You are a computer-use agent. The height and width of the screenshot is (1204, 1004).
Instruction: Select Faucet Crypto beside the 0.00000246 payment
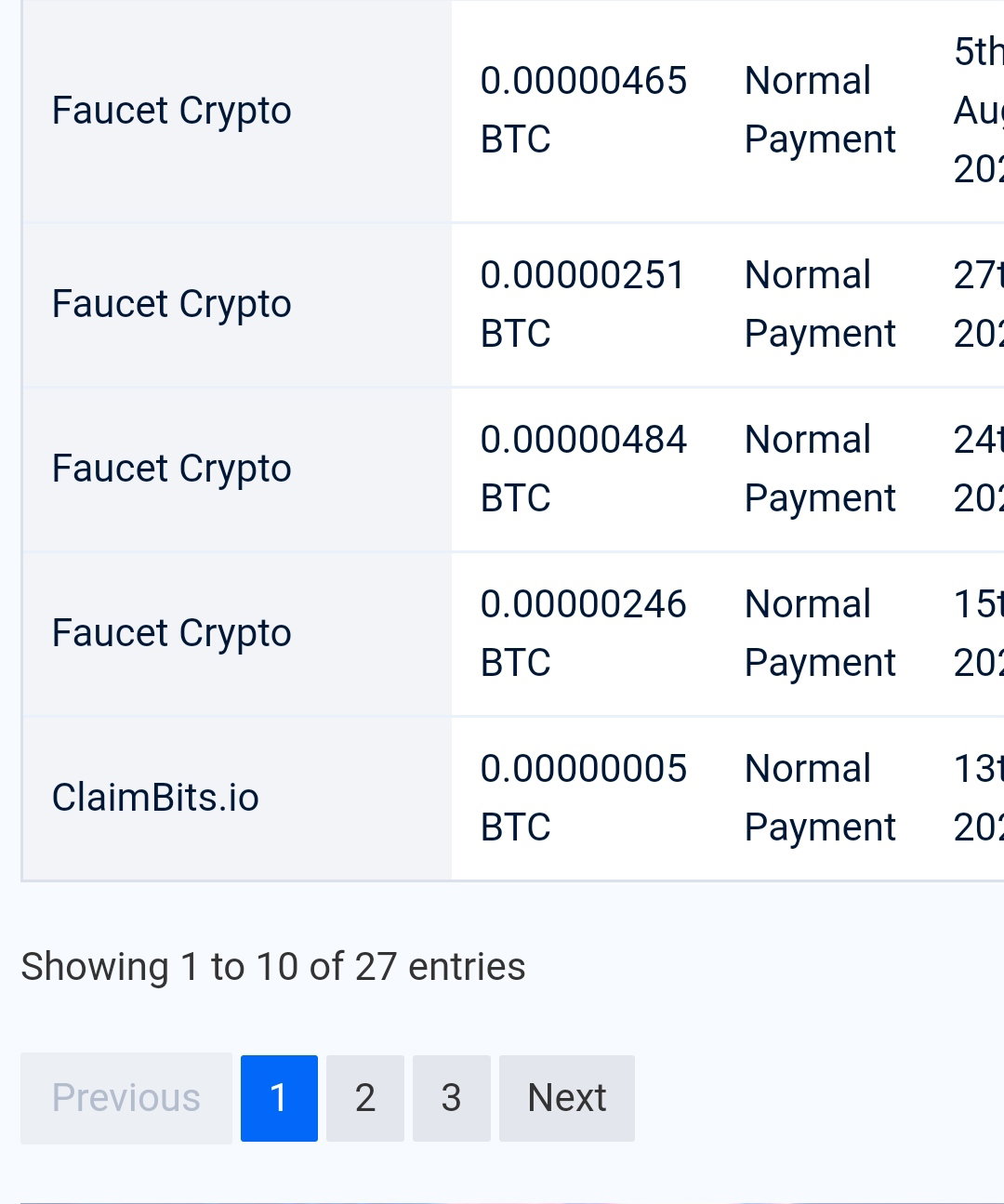[172, 633]
